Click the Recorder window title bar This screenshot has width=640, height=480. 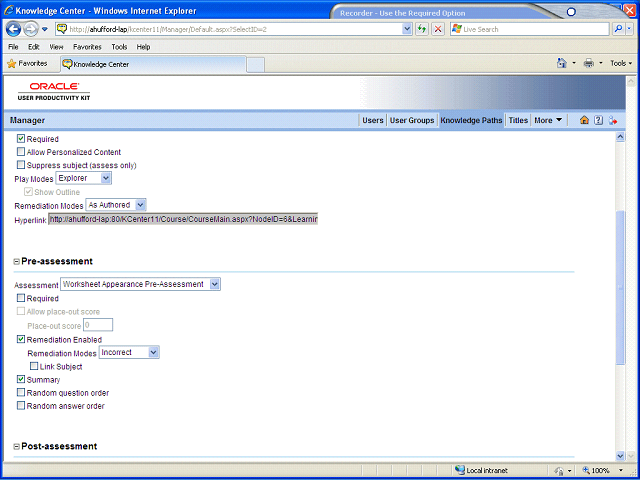coord(441,12)
